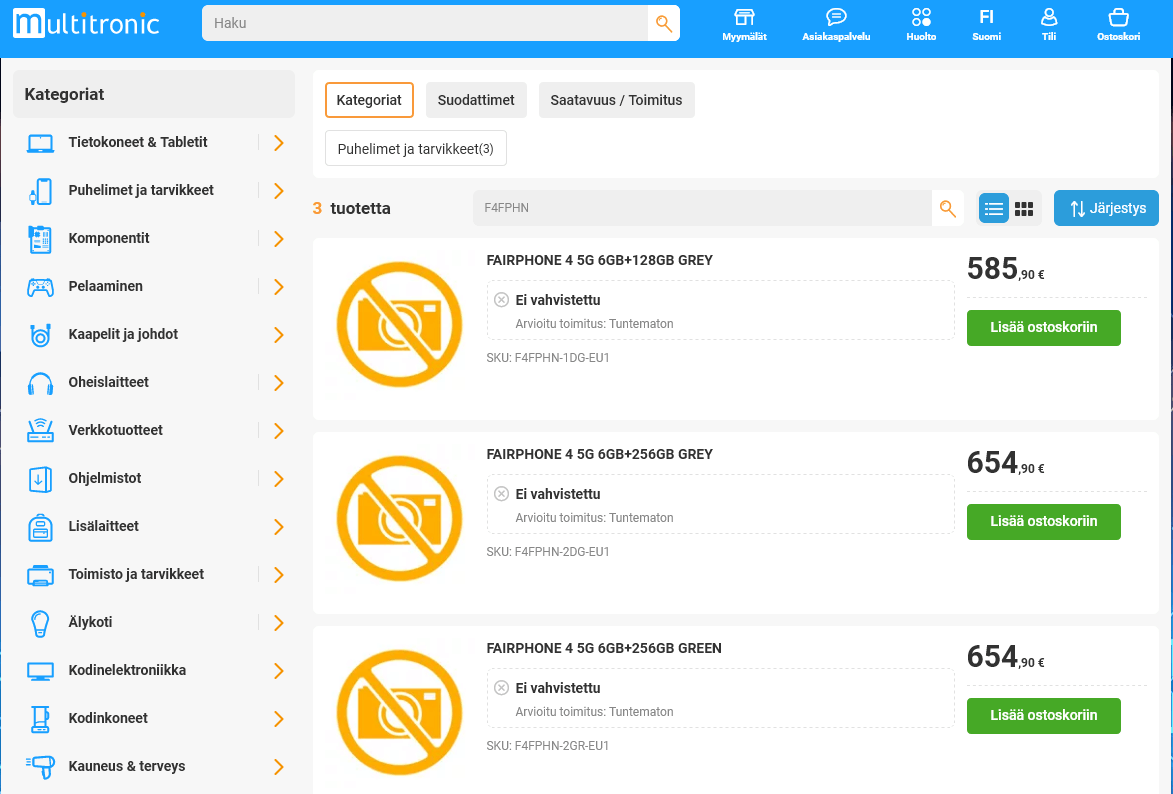Click the Kategoriat sidebar heading
Image resolution: width=1173 pixels, height=794 pixels.
point(64,94)
